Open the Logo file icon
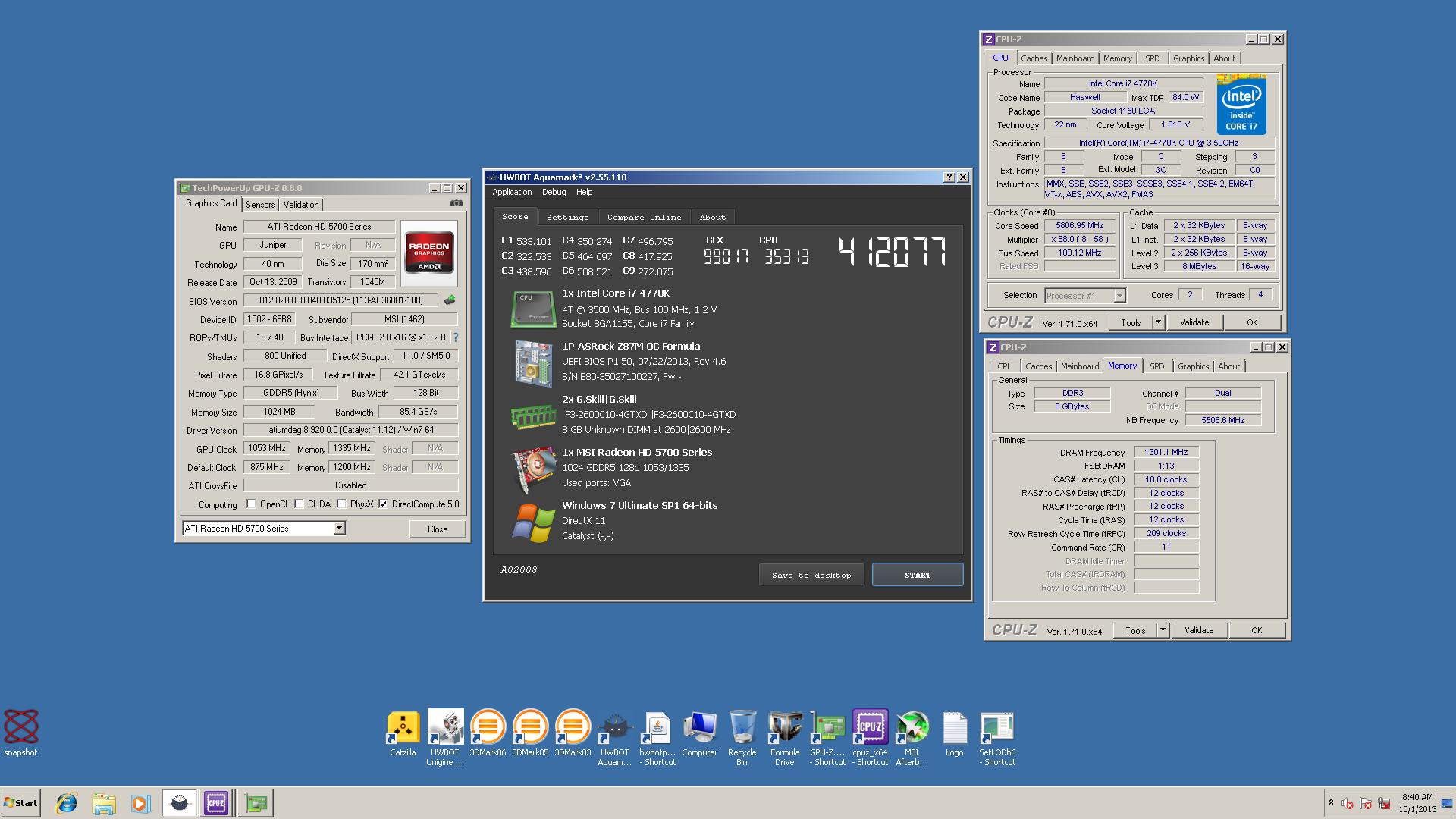This screenshot has height=819, width=1456. [x=955, y=733]
